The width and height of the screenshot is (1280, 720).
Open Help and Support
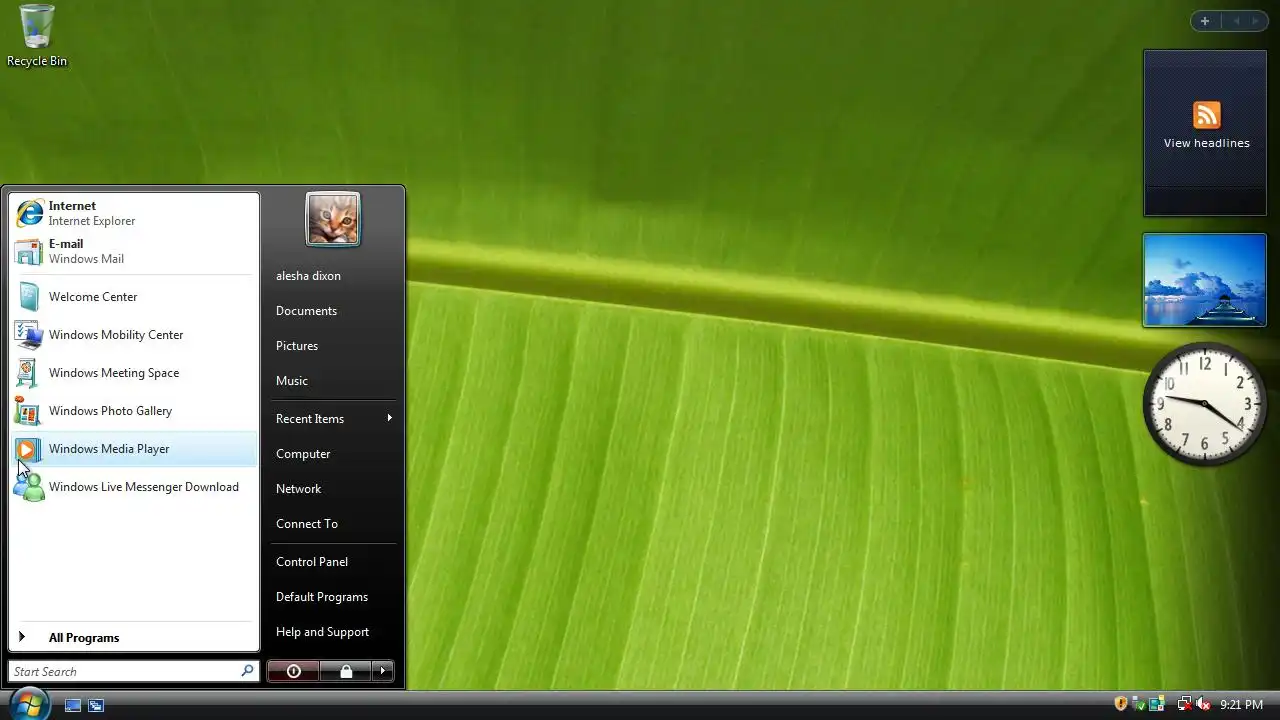click(x=333, y=632)
